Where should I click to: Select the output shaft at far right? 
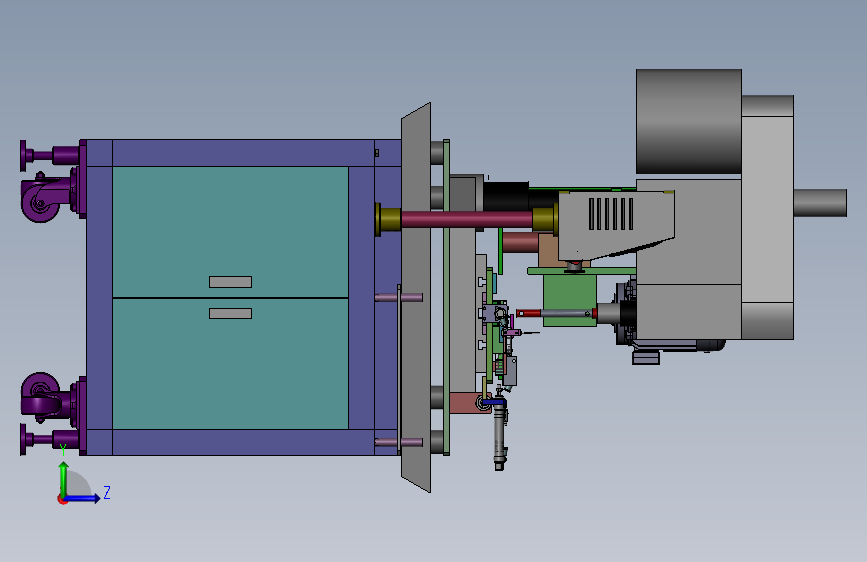(x=821, y=203)
